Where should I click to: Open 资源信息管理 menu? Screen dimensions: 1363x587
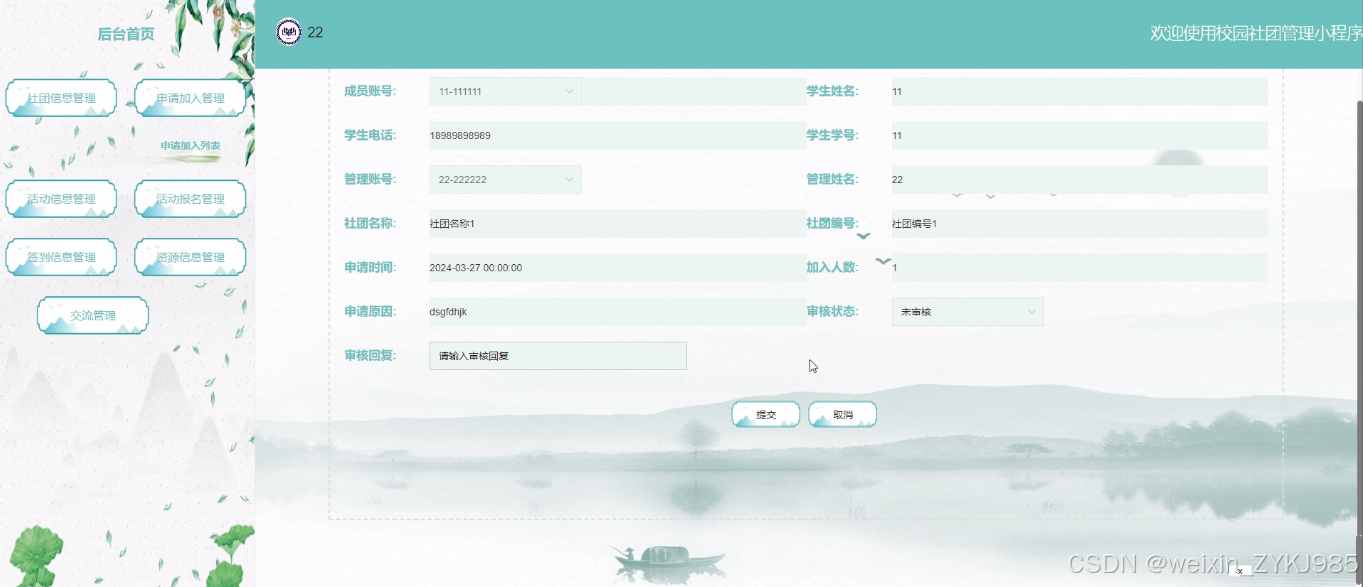tap(190, 256)
